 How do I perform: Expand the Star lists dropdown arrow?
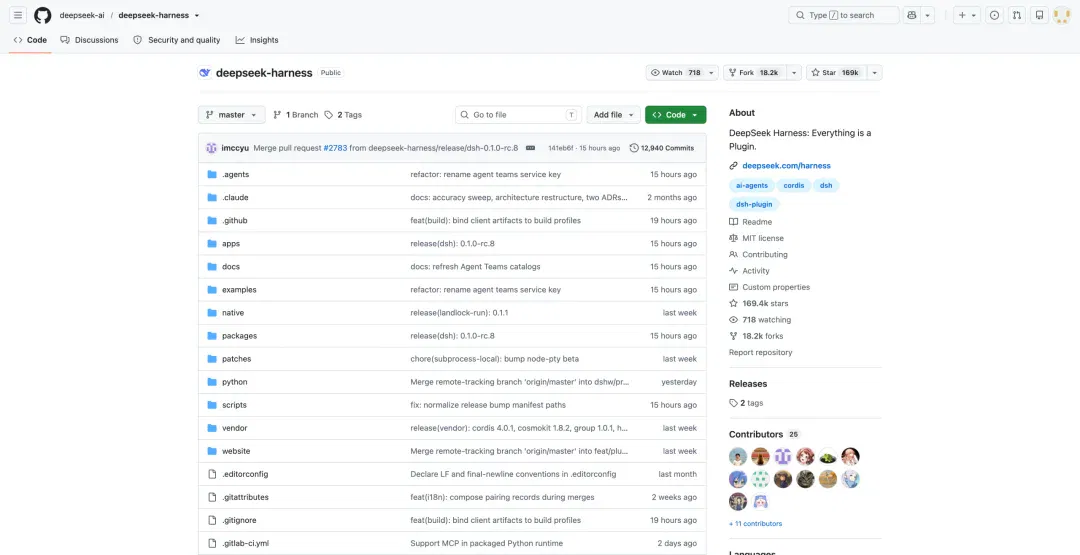875,72
